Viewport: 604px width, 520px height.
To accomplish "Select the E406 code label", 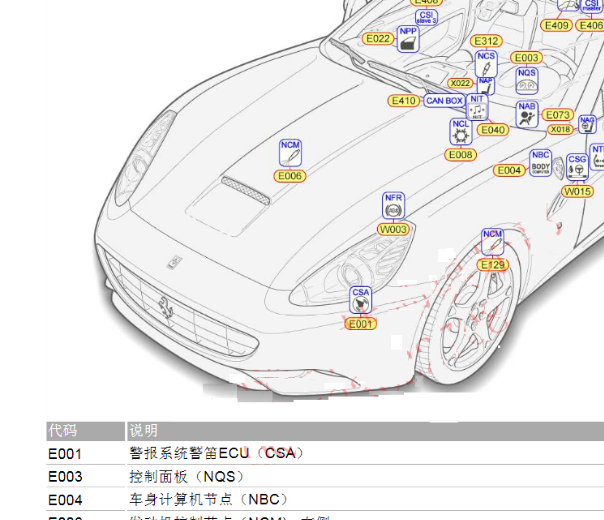I will [x=591, y=26].
